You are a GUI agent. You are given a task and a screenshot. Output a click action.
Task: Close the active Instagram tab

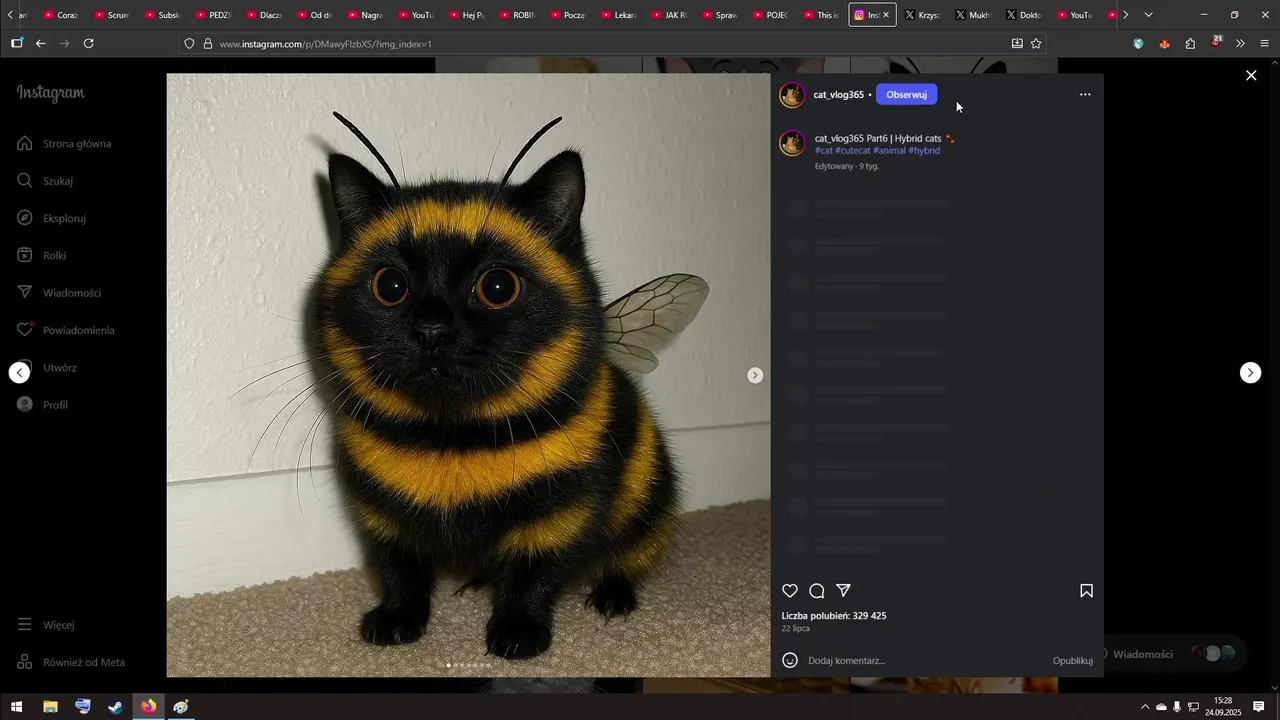click(x=886, y=15)
